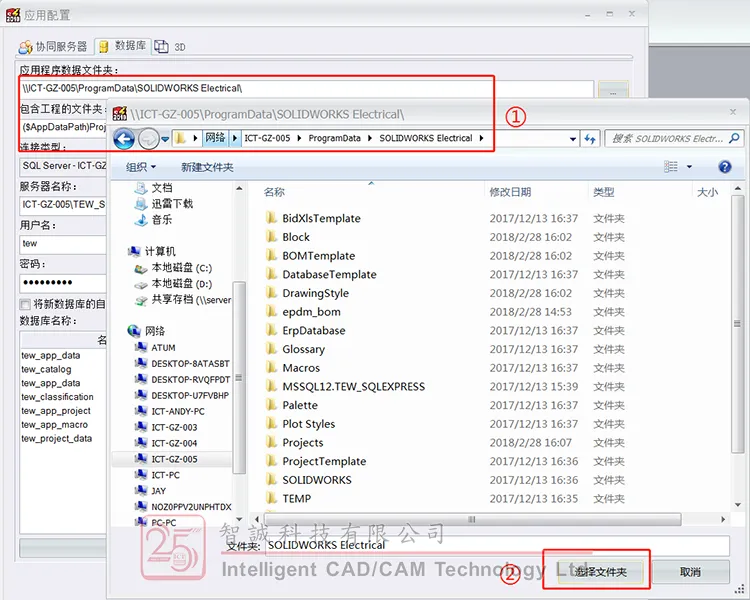Click the ProgramData breadcrumb segment

point(334,138)
